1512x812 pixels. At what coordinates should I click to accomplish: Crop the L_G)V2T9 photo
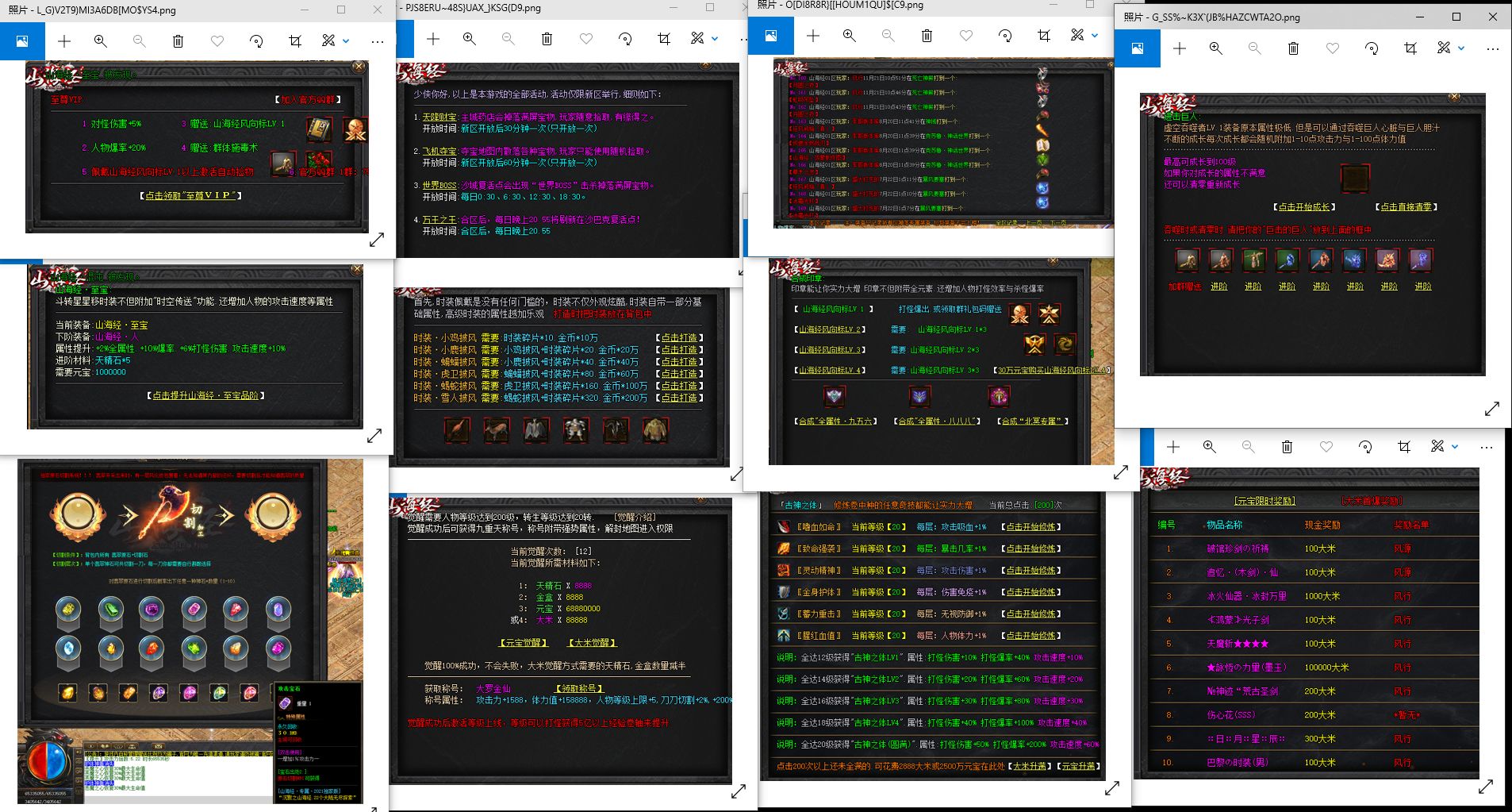pyautogui.click(x=295, y=40)
